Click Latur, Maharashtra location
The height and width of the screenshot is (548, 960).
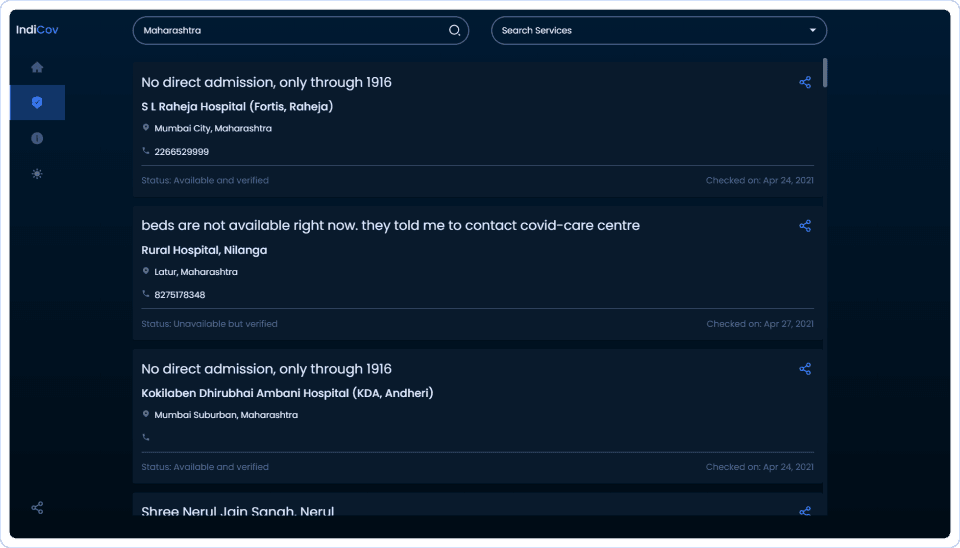point(196,272)
